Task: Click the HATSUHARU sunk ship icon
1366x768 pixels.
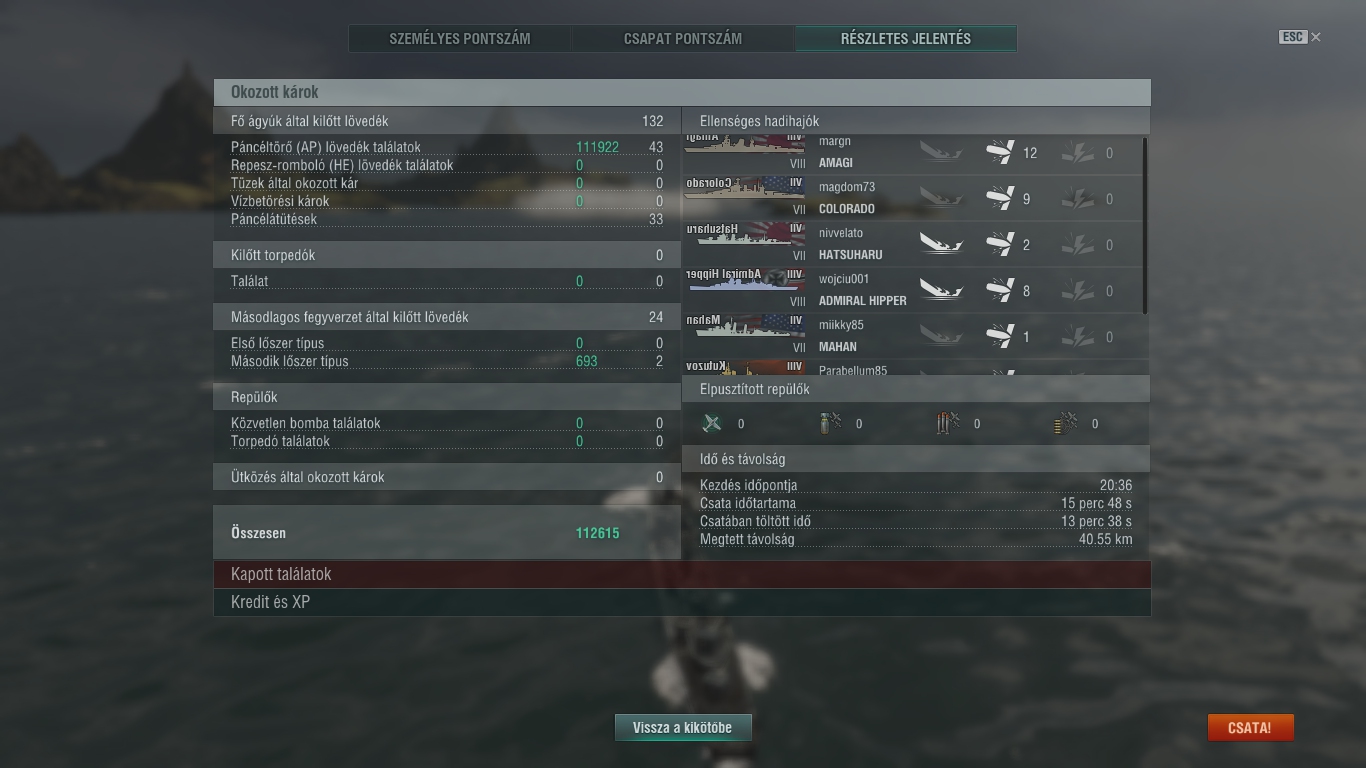Action: coord(941,244)
